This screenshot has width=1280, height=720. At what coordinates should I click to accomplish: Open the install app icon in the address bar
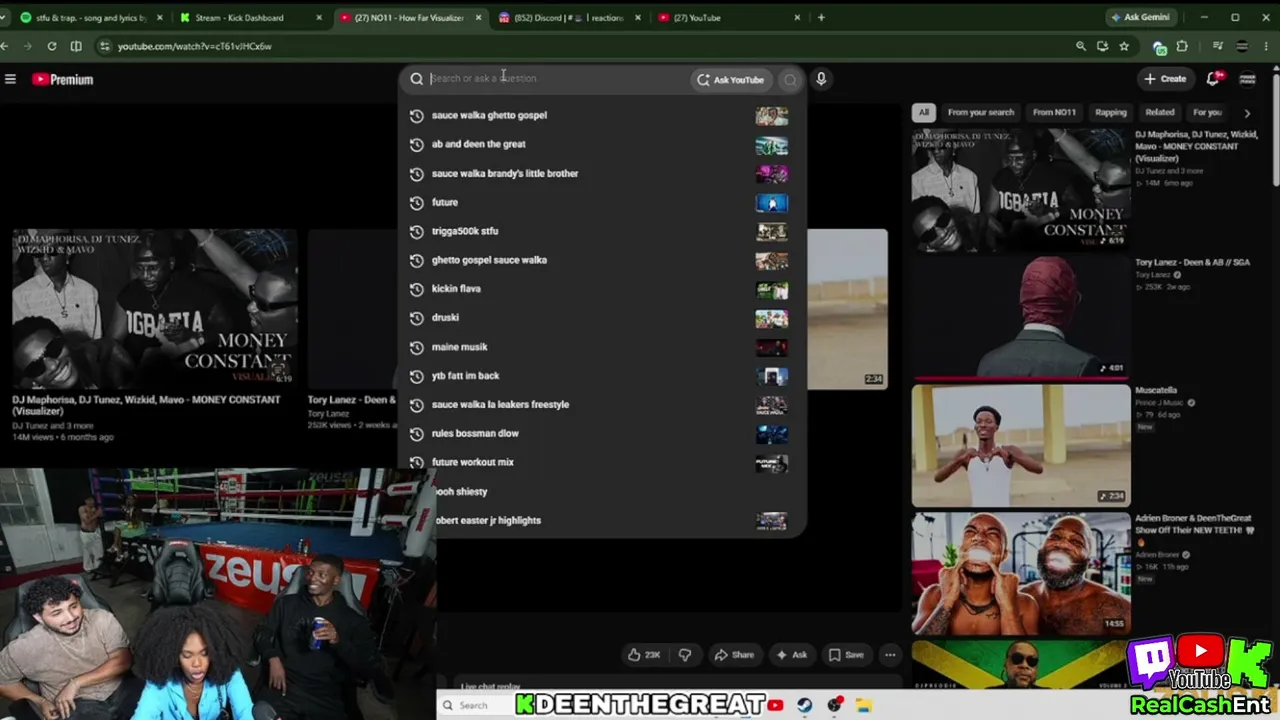(1102, 46)
